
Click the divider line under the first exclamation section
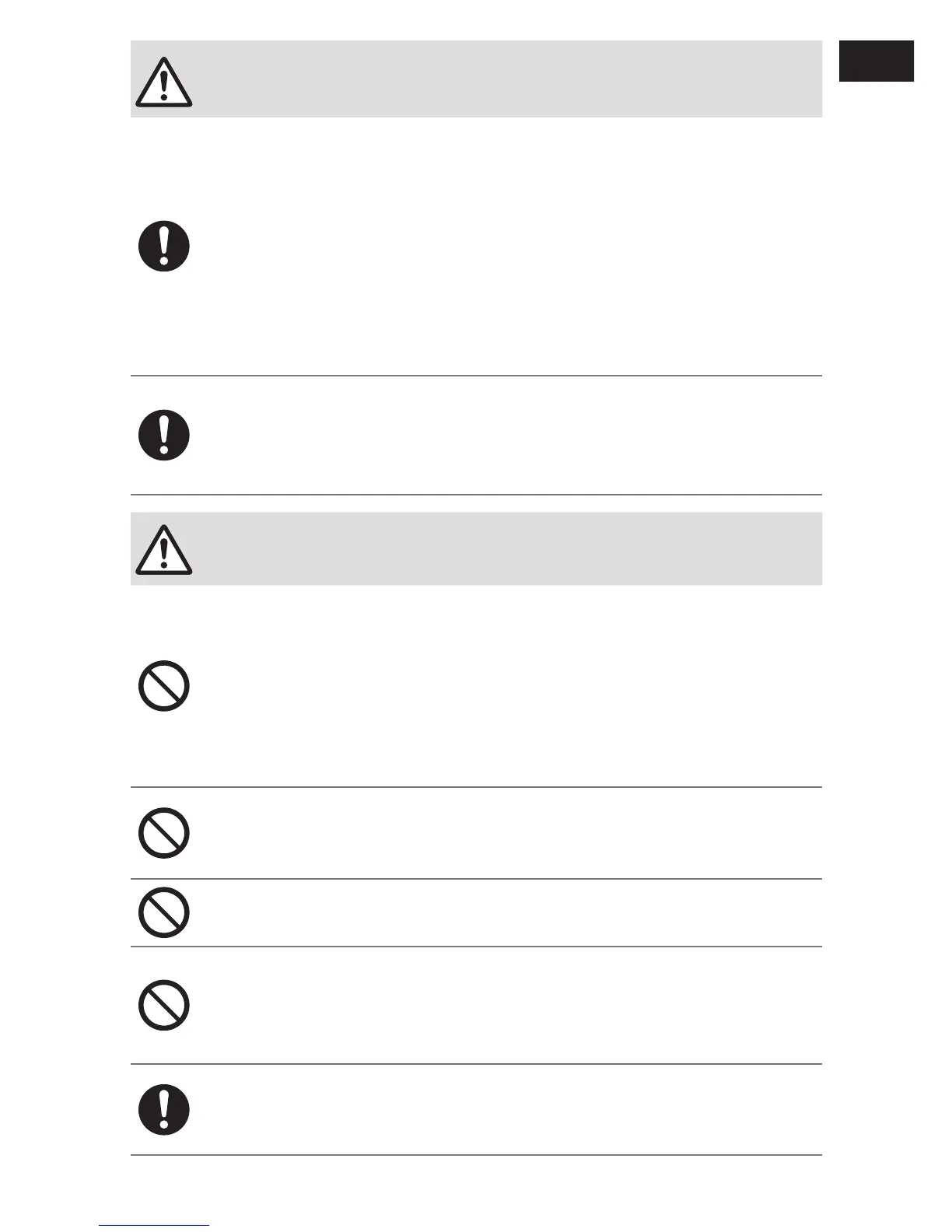point(476,376)
